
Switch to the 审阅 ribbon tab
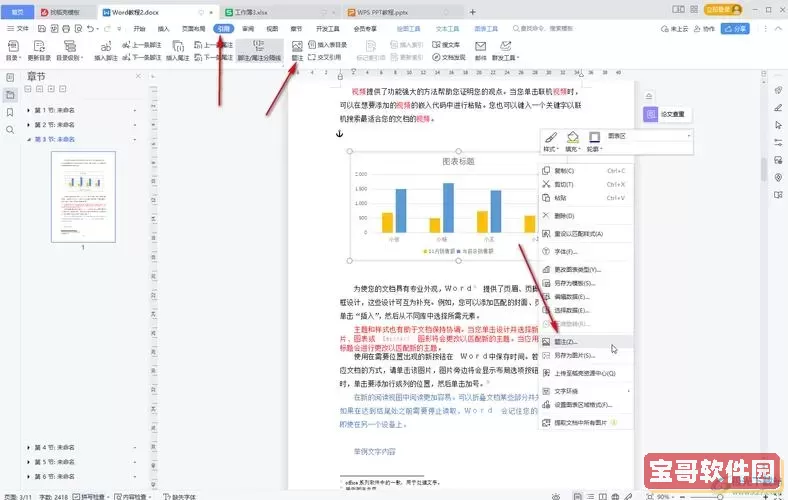point(248,29)
